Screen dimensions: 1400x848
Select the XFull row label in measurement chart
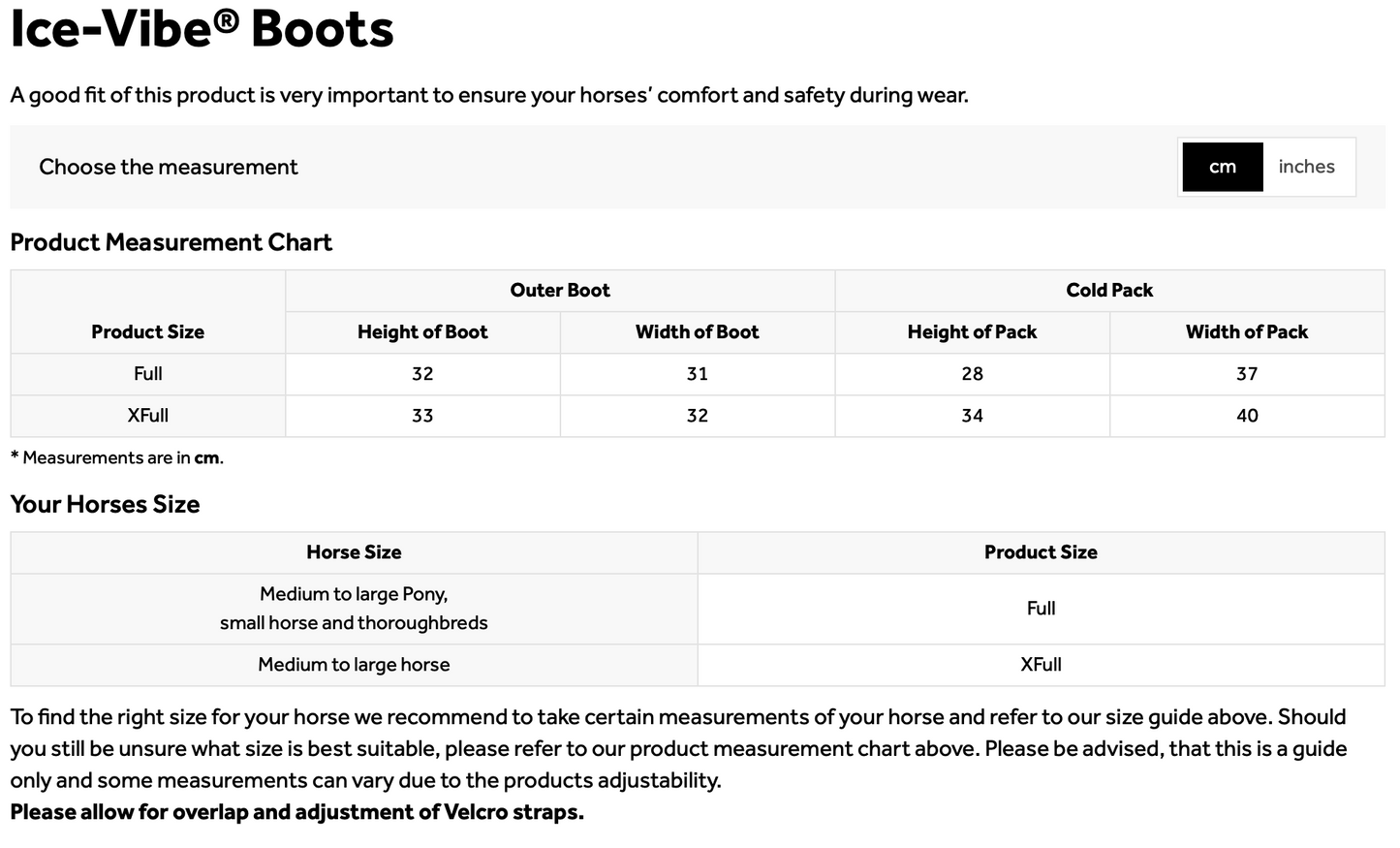coord(148,415)
